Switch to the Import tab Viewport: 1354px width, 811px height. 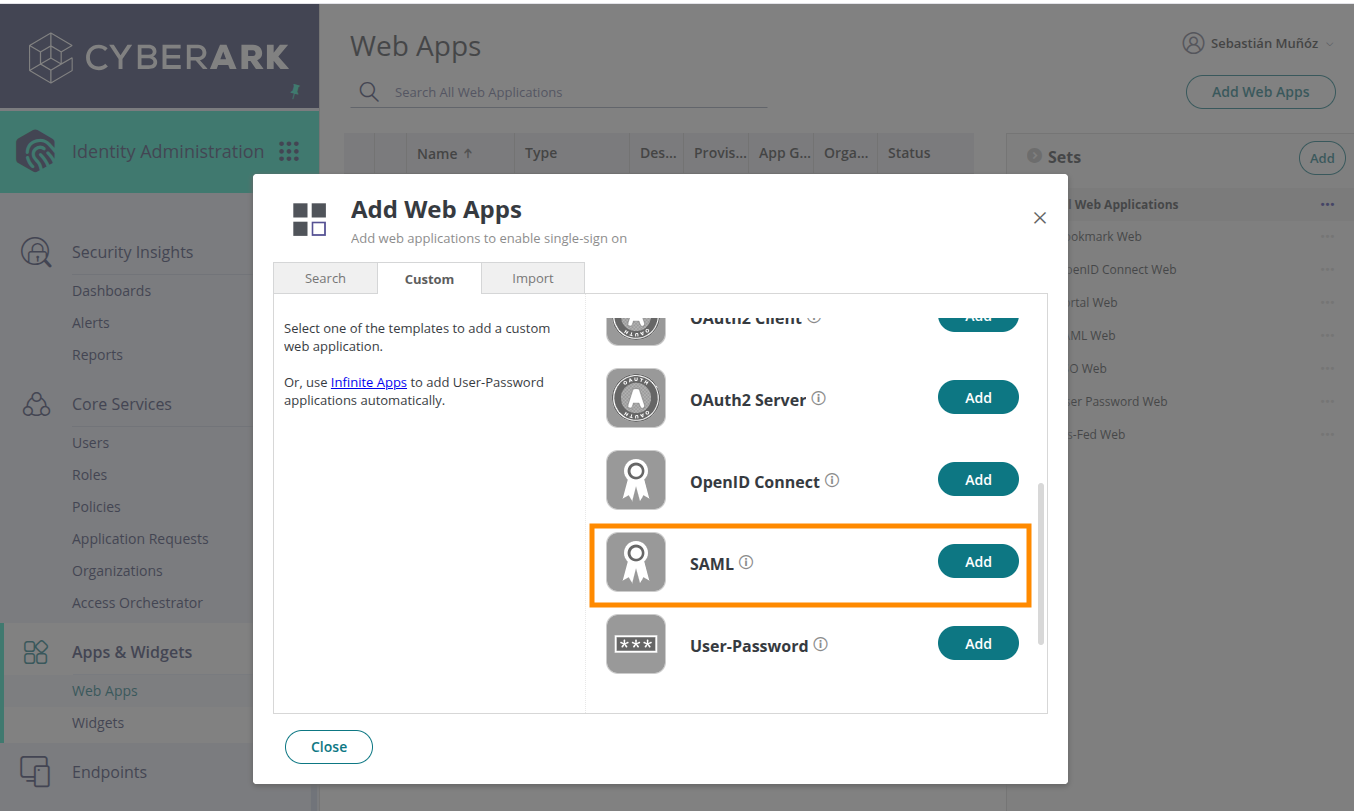click(x=532, y=279)
